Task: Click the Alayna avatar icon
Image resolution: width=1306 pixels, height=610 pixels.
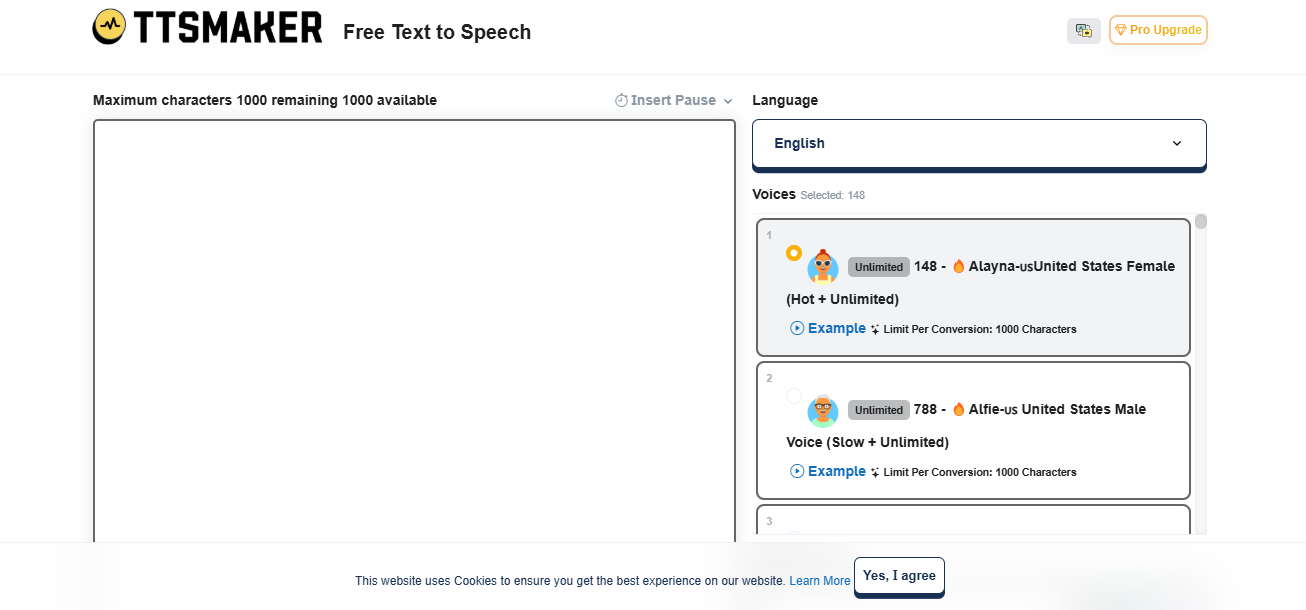Action: click(823, 267)
